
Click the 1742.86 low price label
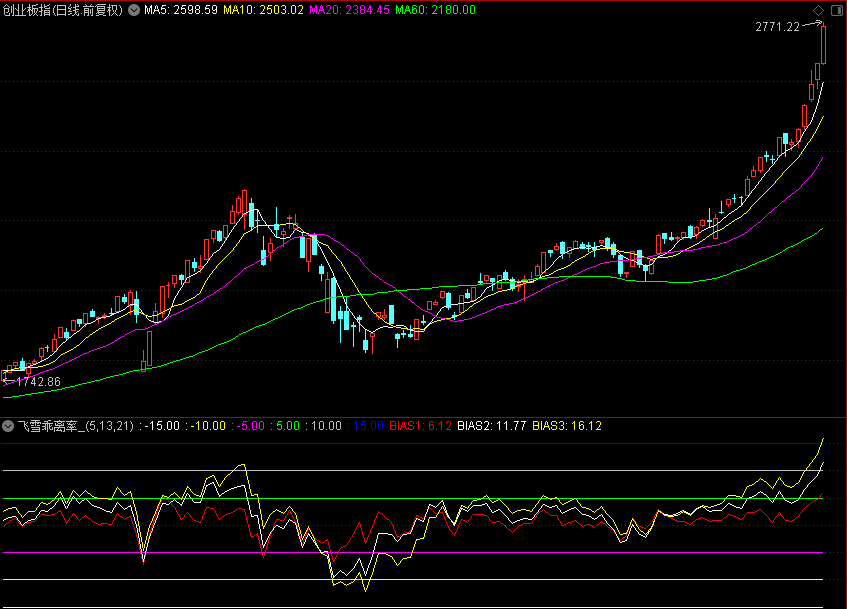(x=38, y=382)
